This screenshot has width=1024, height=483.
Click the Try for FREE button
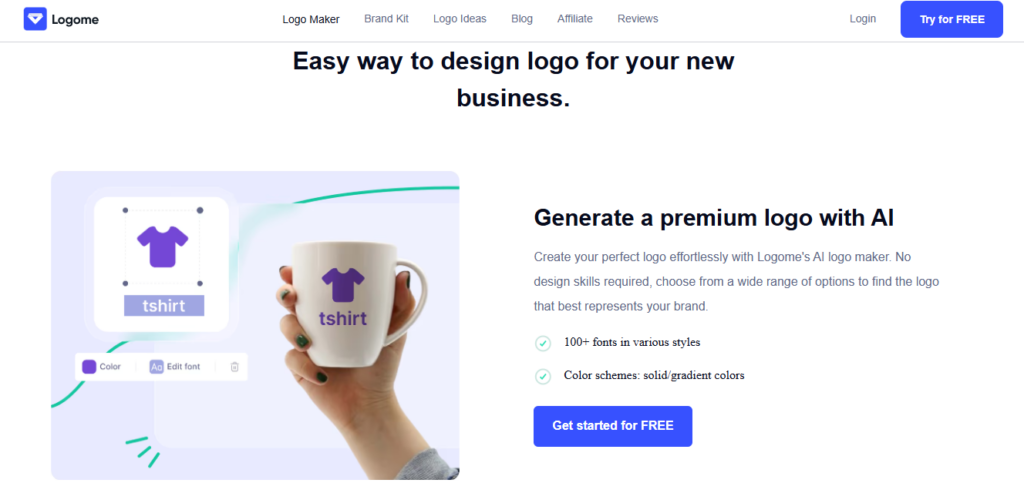pyautogui.click(x=952, y=20)
